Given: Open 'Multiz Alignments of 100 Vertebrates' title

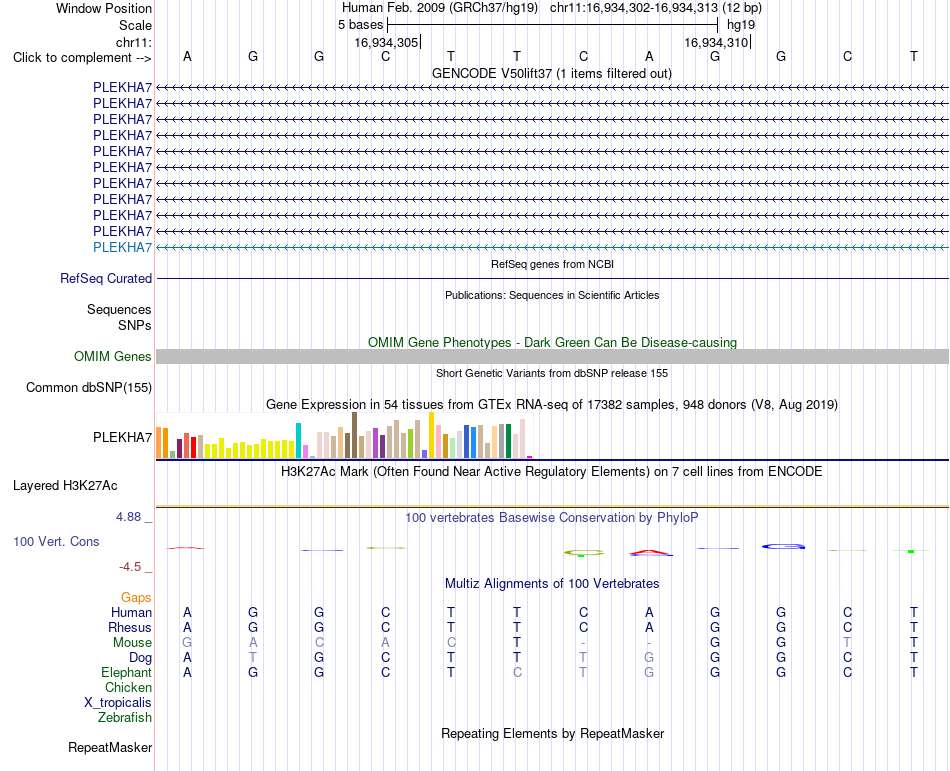Looking at the screenshot, I should click(x=552, y=584).
